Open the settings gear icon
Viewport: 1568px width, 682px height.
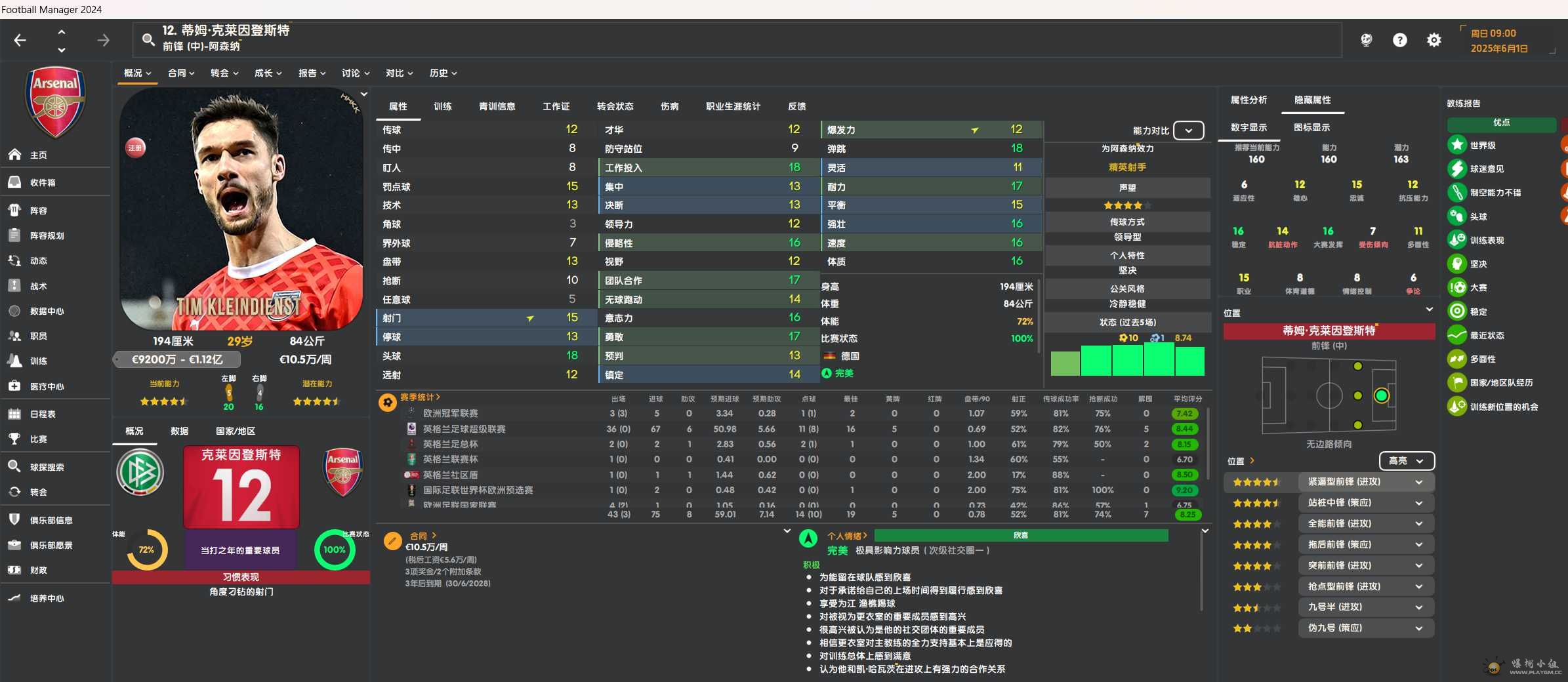[1434, 41]
